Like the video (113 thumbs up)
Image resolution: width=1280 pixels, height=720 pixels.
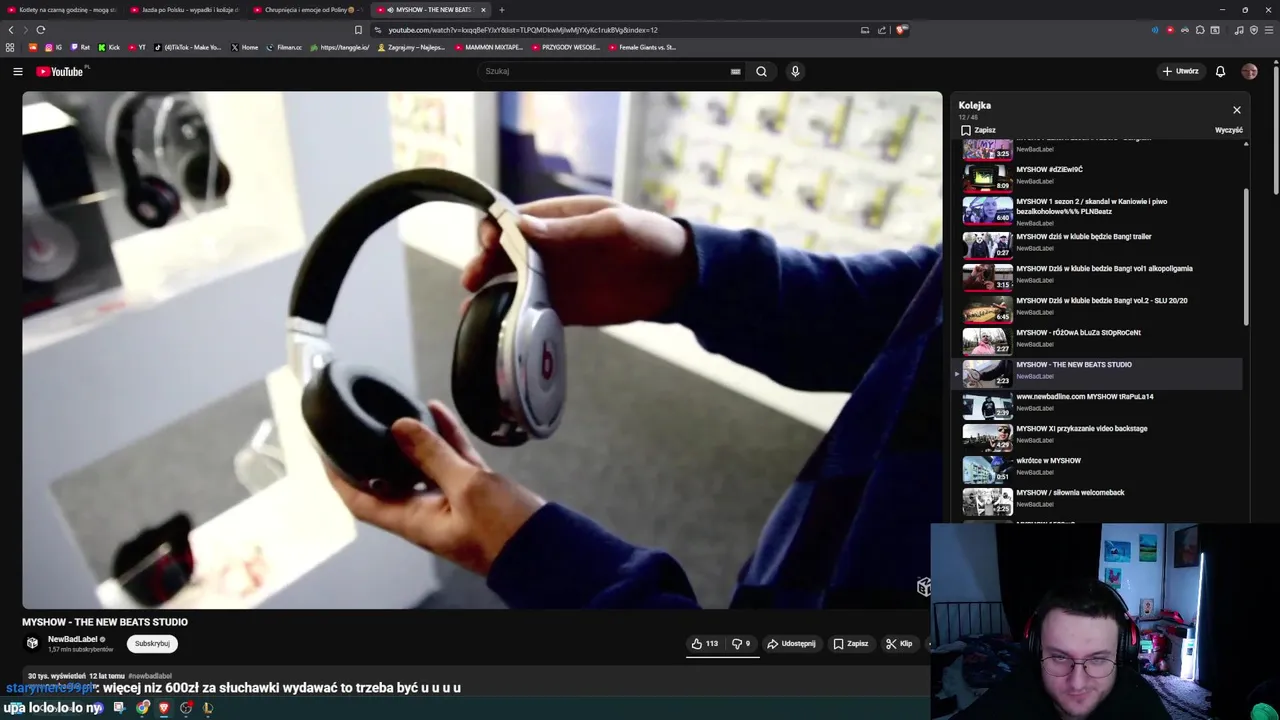coord(704,643)
